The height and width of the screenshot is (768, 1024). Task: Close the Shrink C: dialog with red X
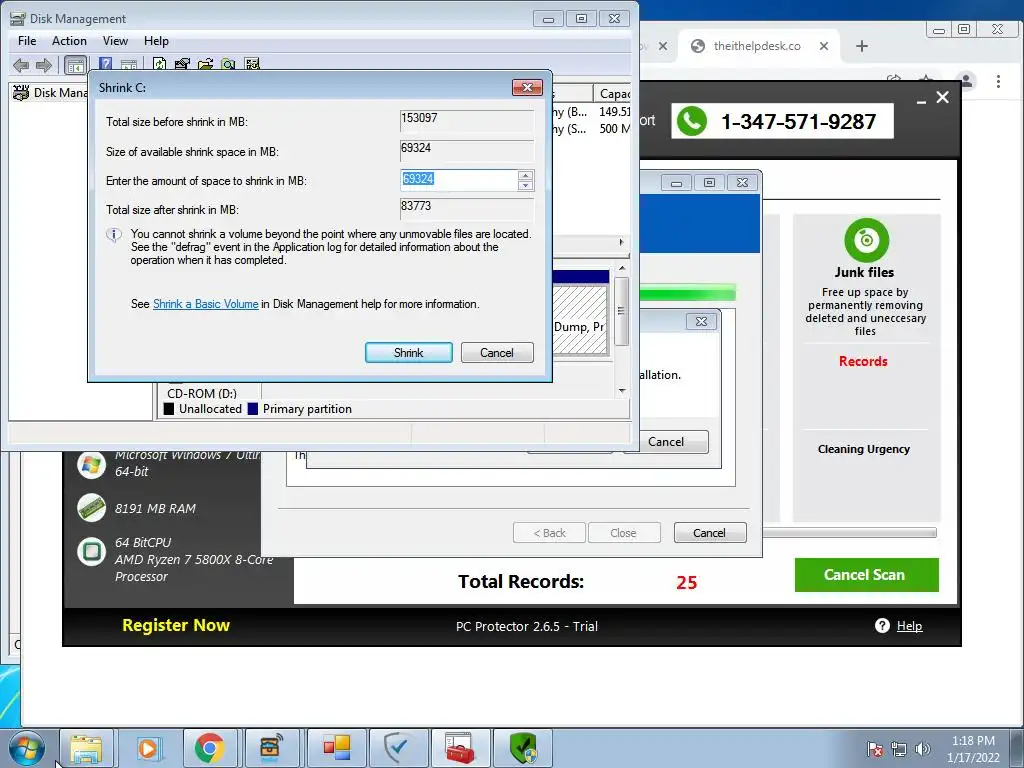coord(528,88)
